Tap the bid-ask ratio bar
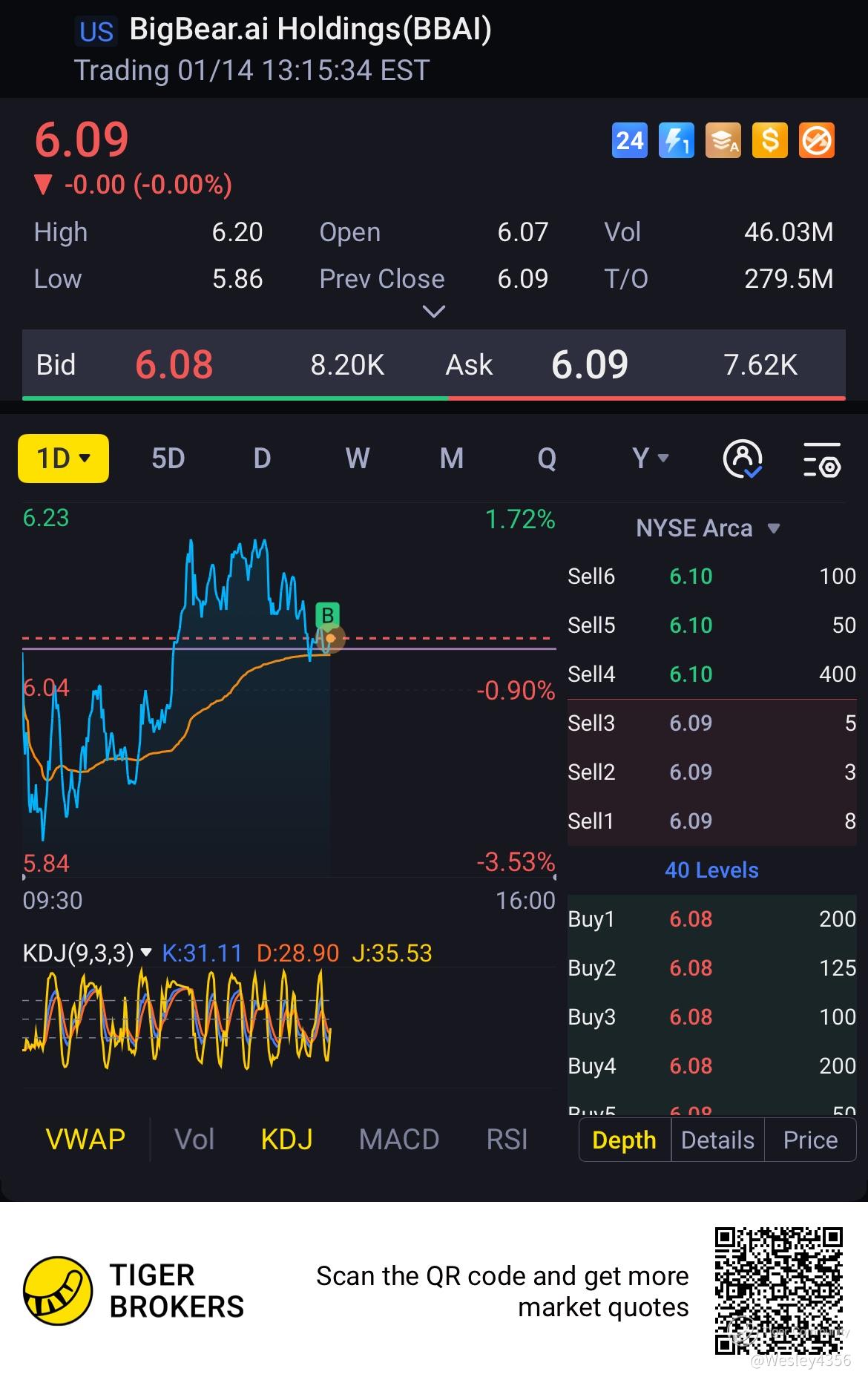 (x=433, y=398)
